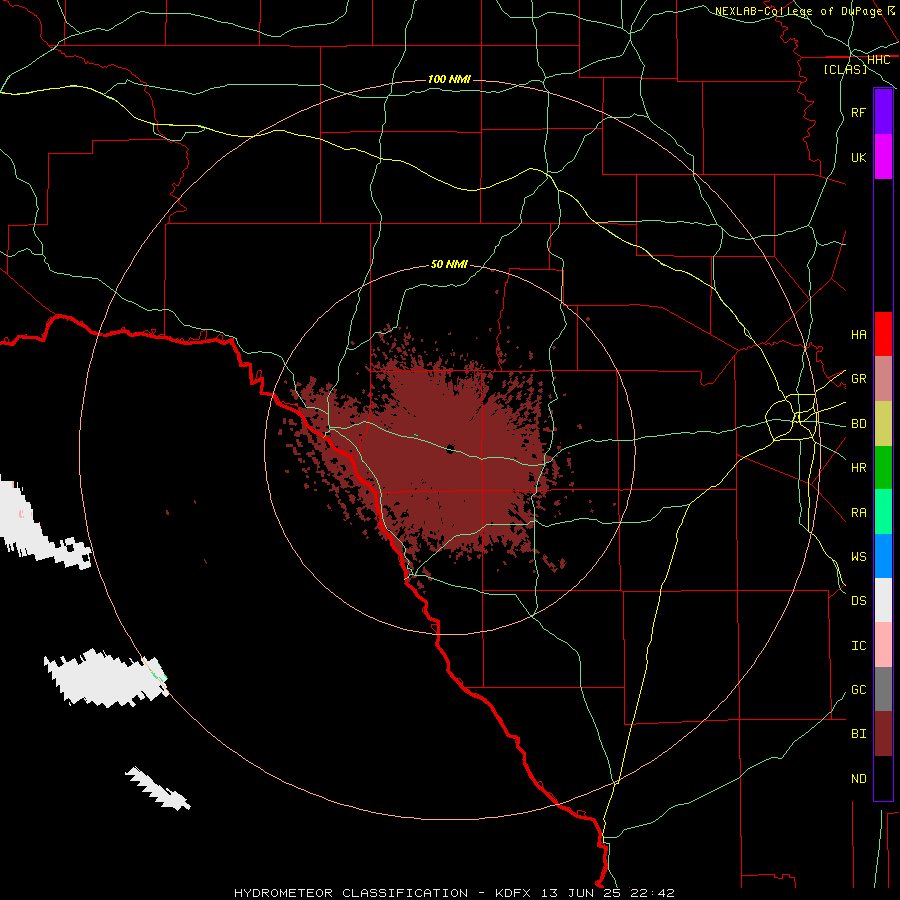The height and width of the screenshot is (900, 900).
Task: Click the UK legend label
Action: [x=858, y=157]
